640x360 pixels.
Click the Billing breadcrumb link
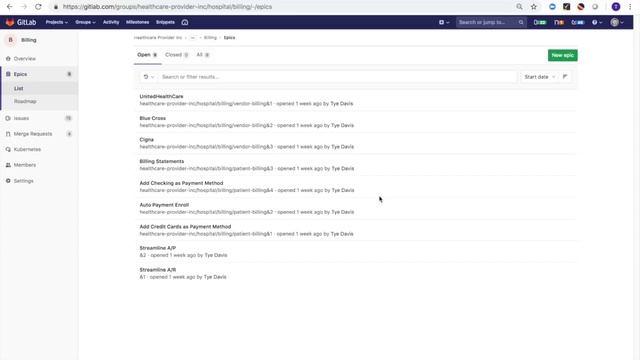pos(210,38)
